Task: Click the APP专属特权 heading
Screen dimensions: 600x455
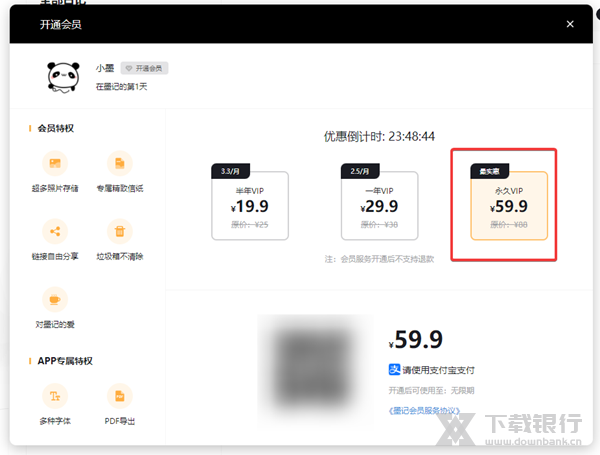Action: (x=65, y=361)
